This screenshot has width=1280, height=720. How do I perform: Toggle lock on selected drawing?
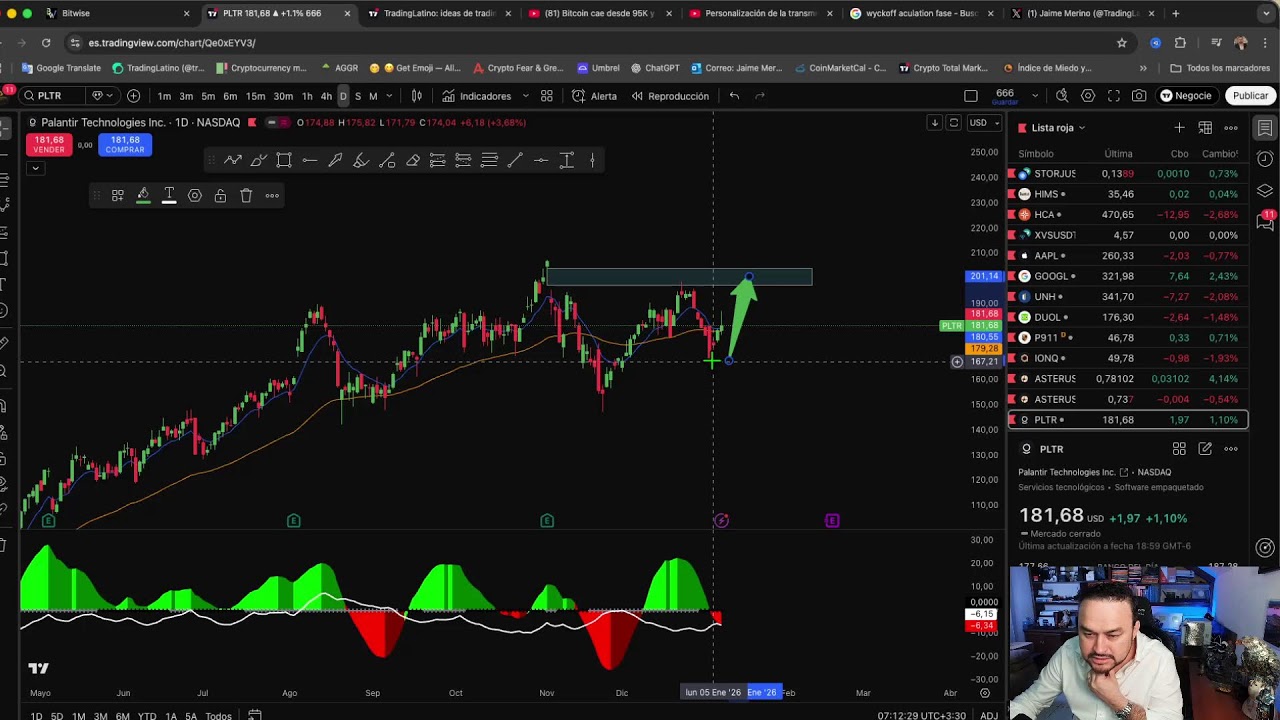[x=220, y=196]
